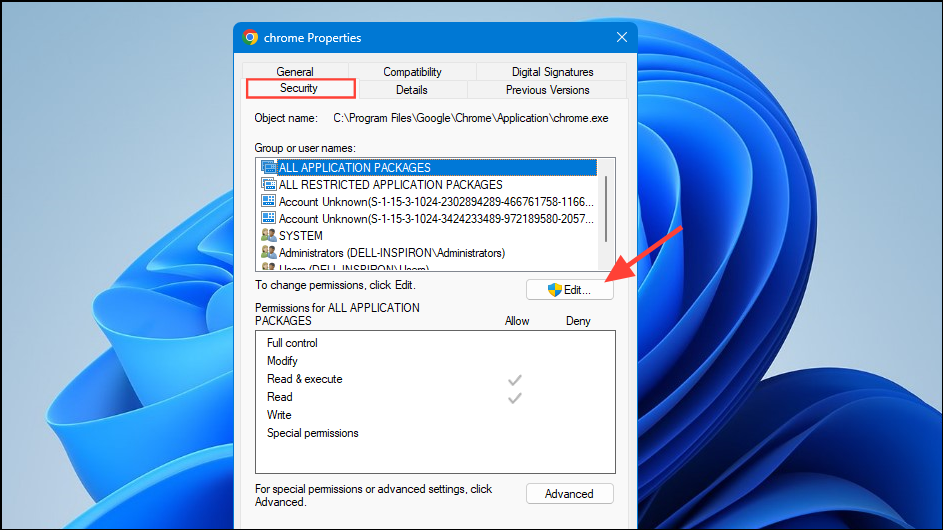Click the Administrators user group icon
Image resolution: width=943 pixels, height=530 pixels.
268,252
